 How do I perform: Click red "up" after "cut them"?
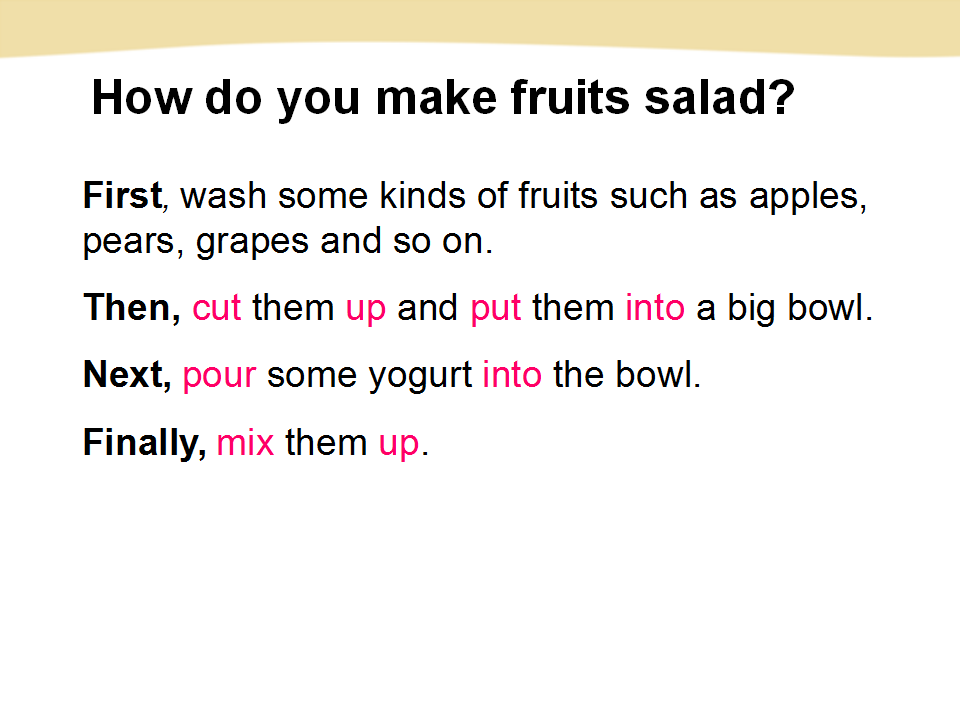pyautogui.click(x=366, y=310)
